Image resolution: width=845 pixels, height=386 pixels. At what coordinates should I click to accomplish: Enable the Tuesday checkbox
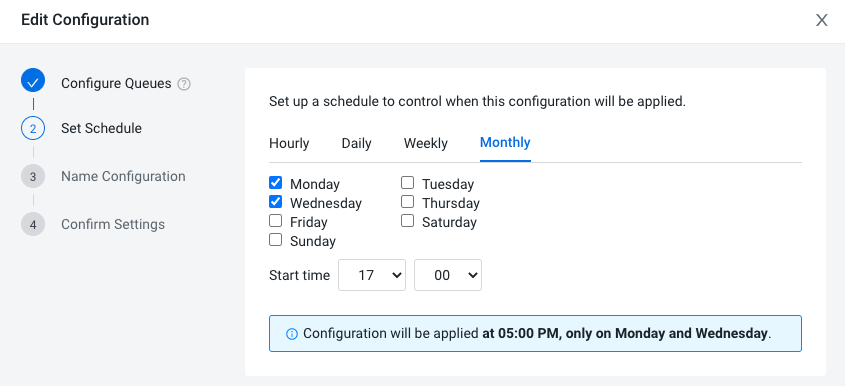[x=407, y=183]
